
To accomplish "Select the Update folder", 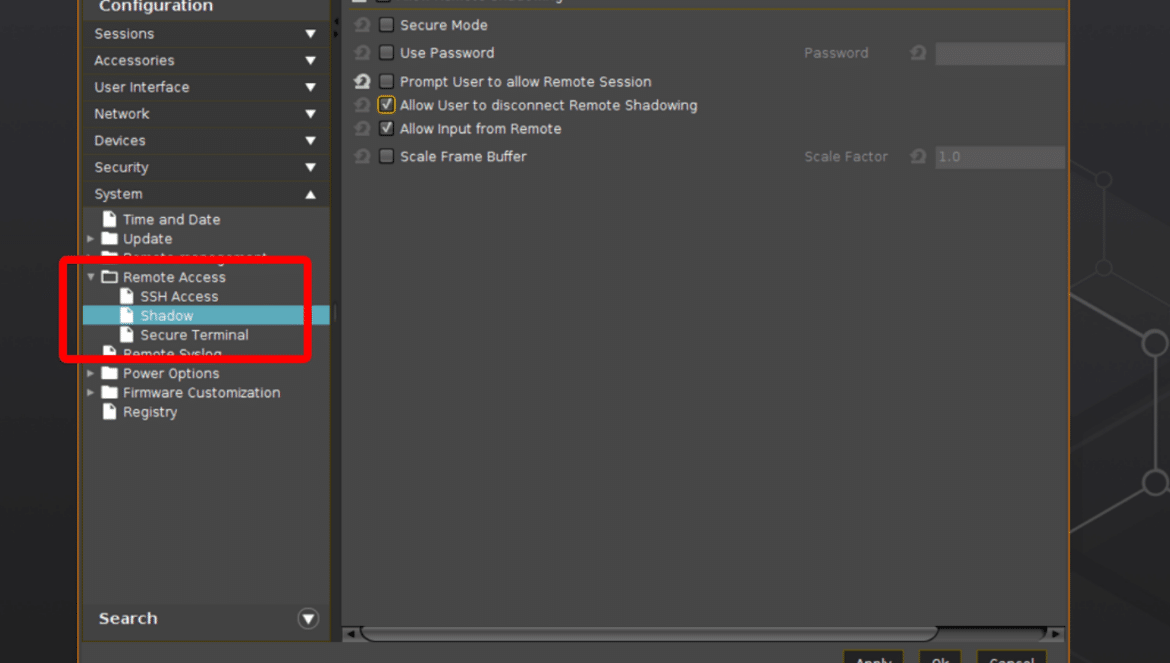I will 147,239.
